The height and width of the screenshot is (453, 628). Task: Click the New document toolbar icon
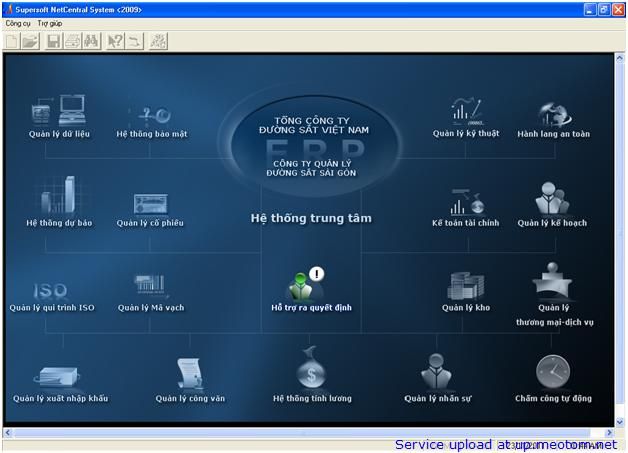12,41
